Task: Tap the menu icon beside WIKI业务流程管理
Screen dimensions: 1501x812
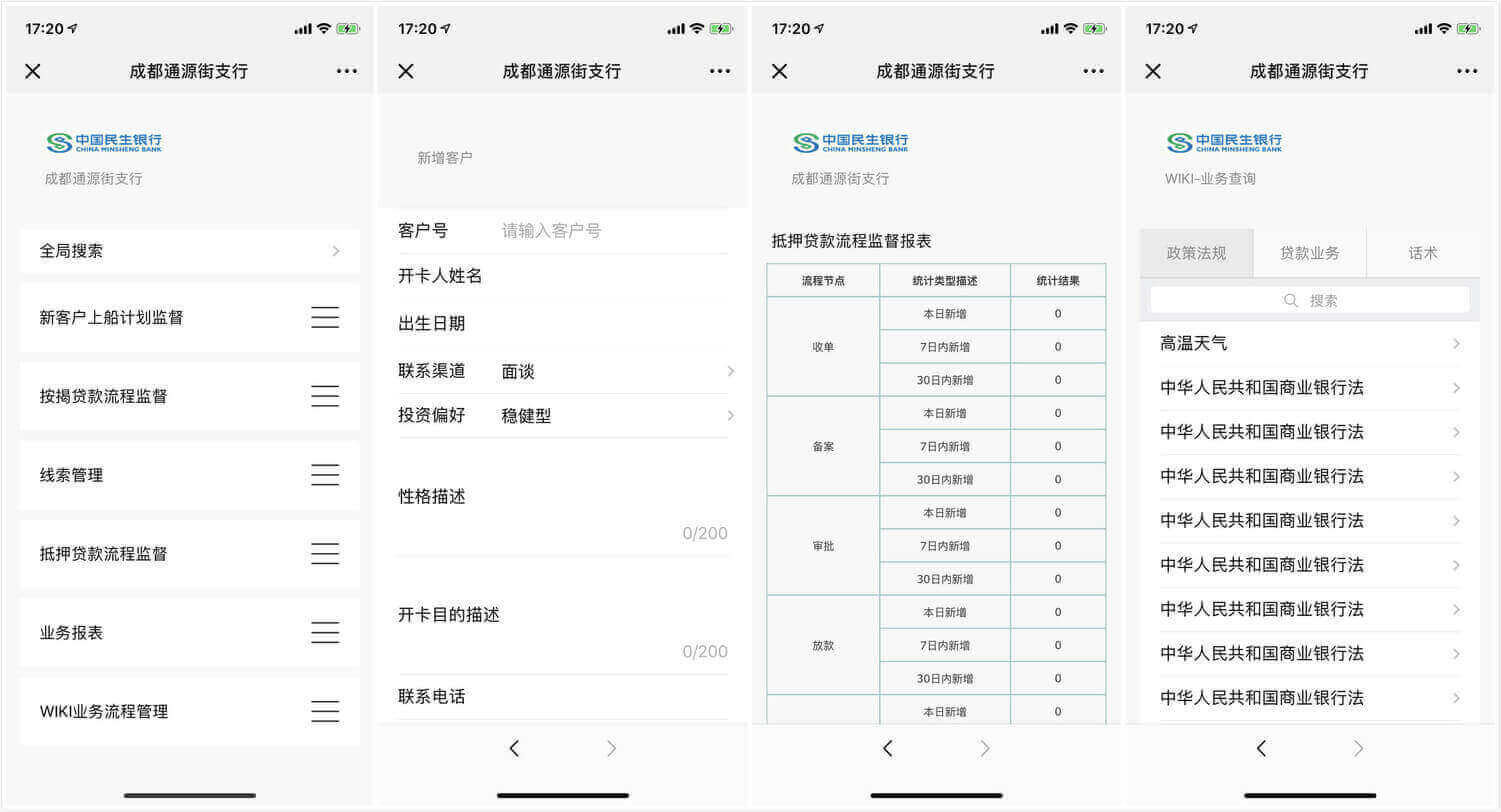Action: 325,712
